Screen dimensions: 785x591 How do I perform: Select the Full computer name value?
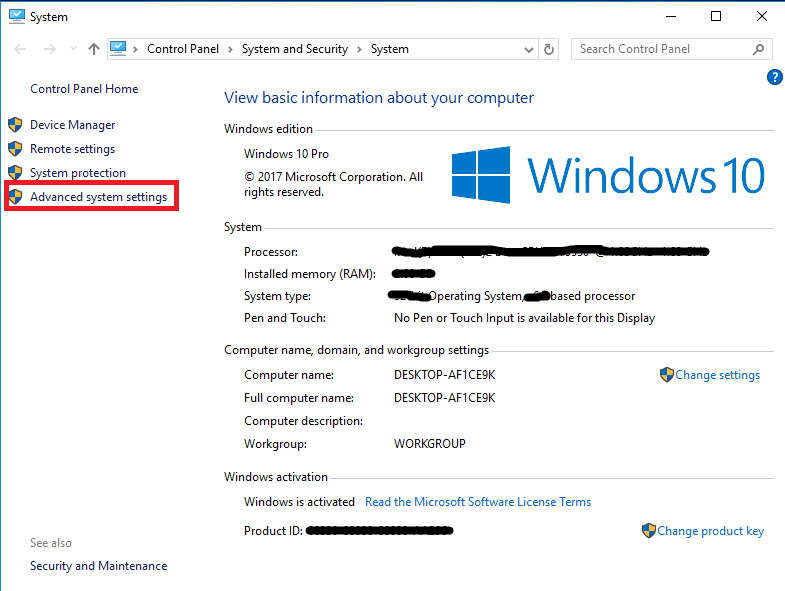445,398
